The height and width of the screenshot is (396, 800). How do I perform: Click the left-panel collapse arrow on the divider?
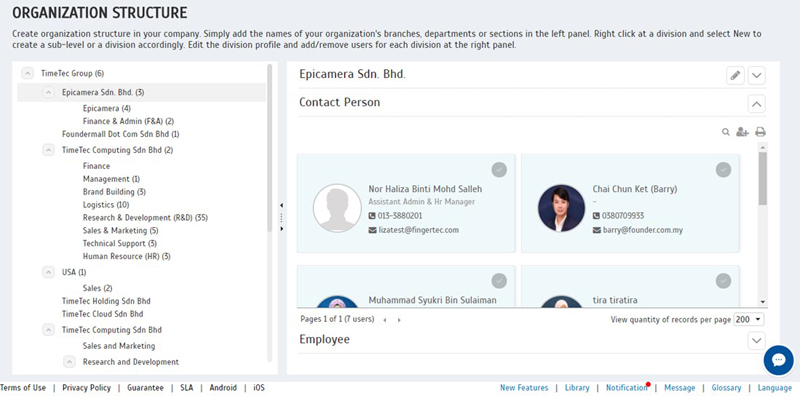pos(282,206)
